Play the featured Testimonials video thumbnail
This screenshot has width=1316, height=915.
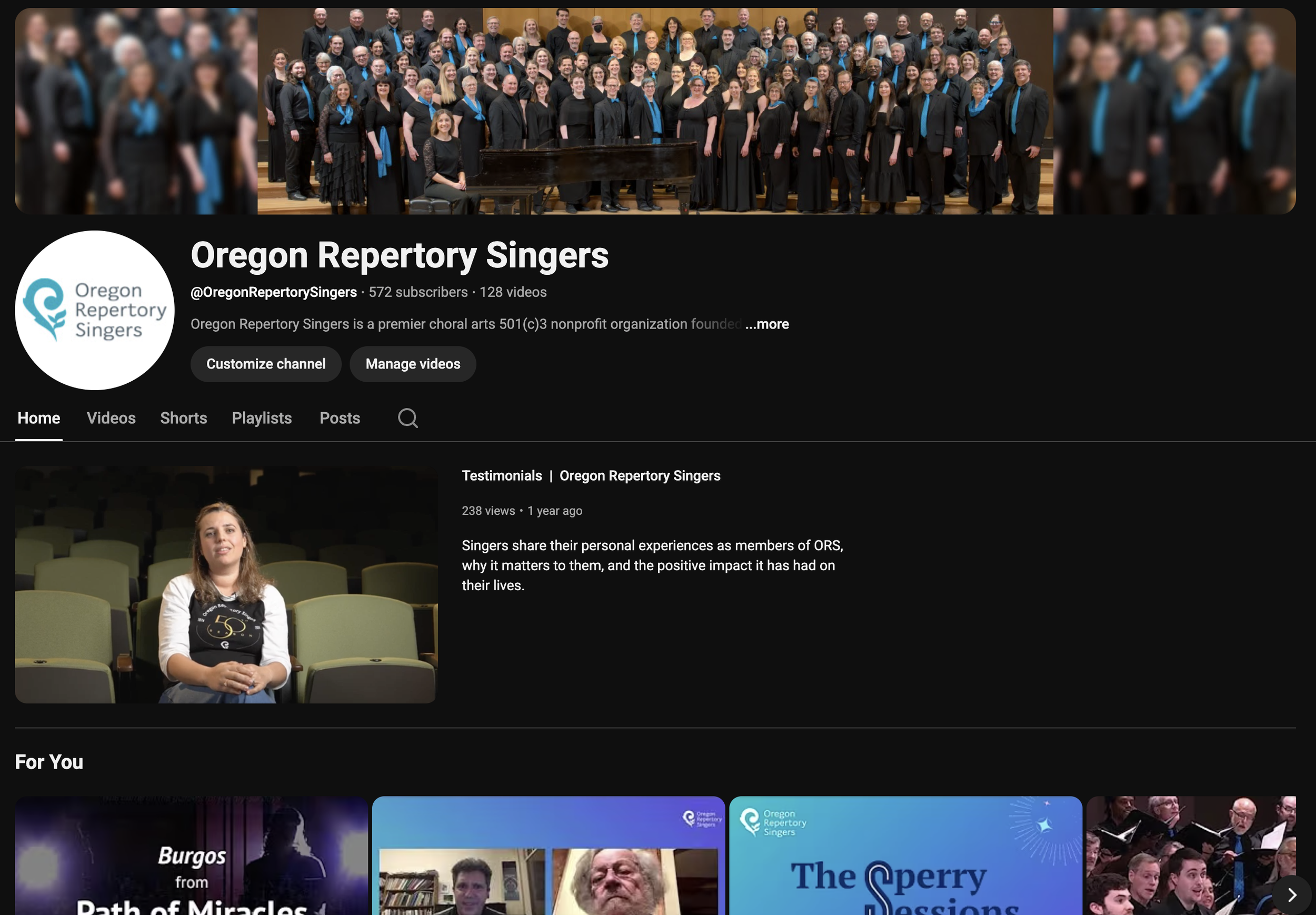click(x=226, y=585)
